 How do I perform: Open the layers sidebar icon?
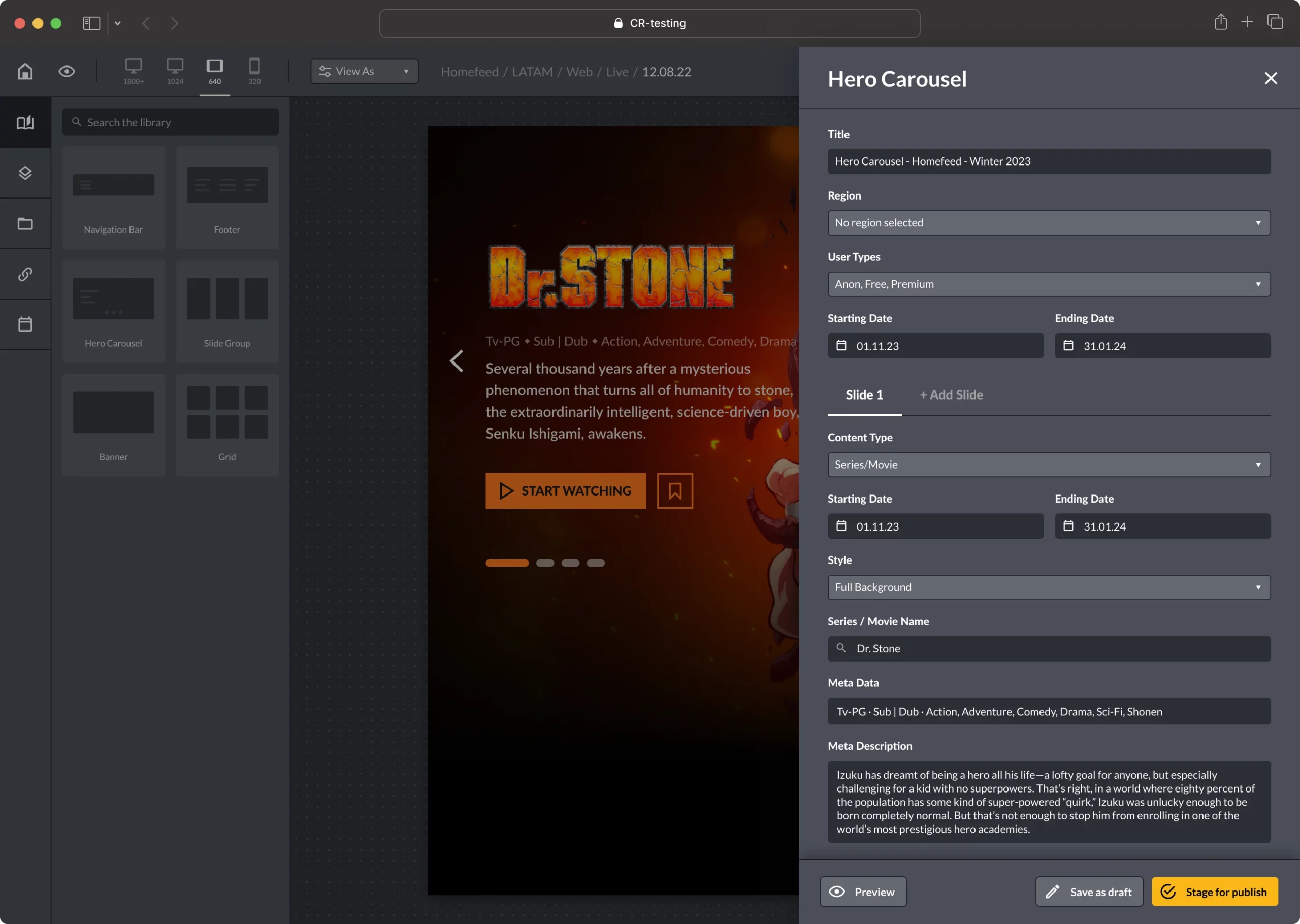[25, 173]
